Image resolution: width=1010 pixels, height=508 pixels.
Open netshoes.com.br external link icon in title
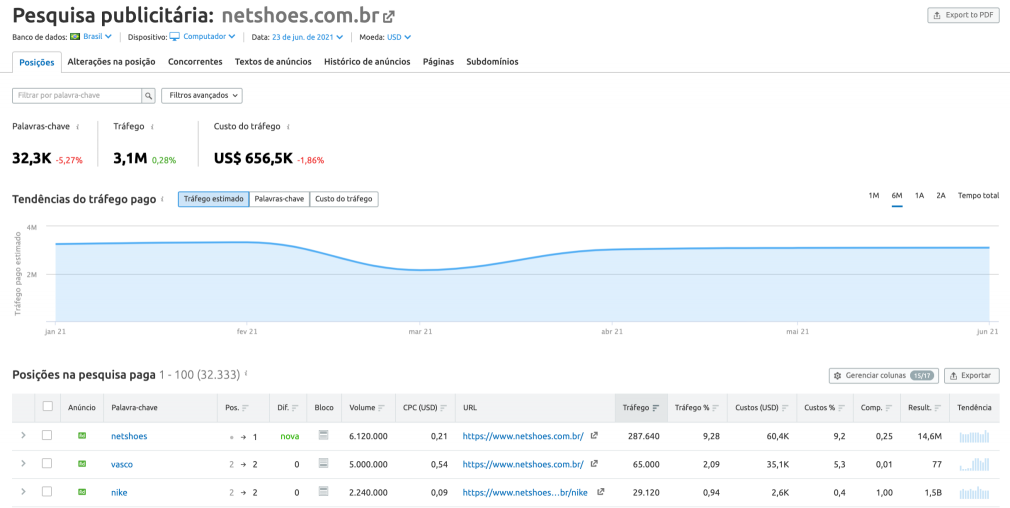click(x=388, y=17)
